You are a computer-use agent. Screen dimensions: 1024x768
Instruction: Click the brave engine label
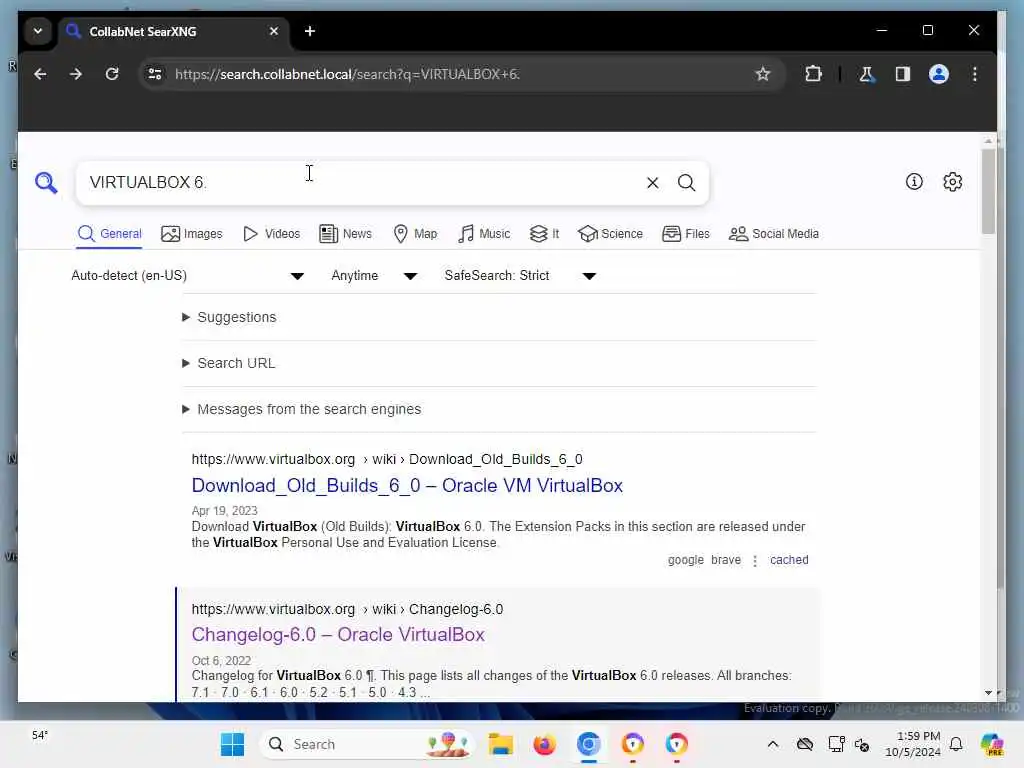point(726,560)
